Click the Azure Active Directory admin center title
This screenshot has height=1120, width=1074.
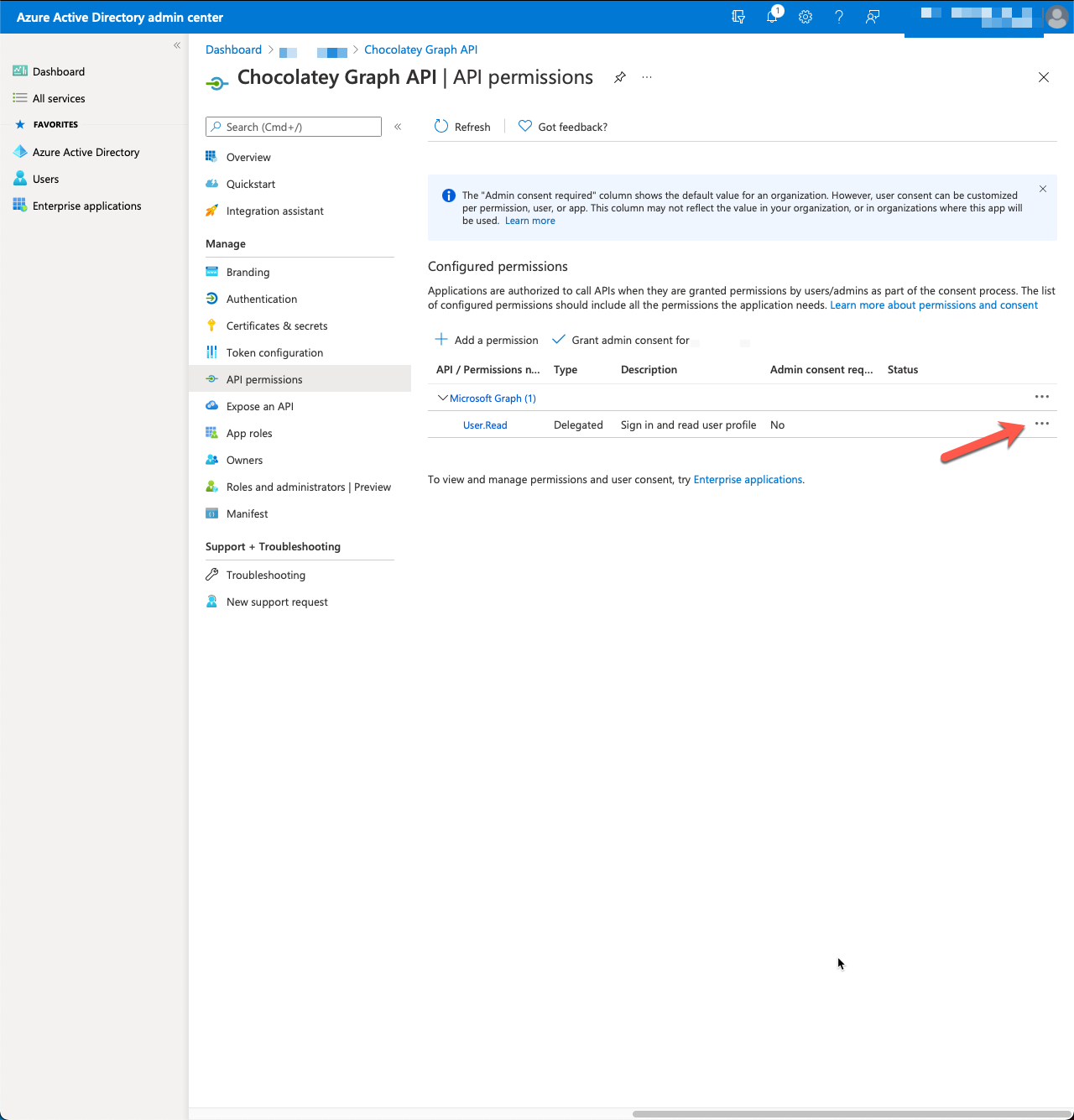pos(120,18)
